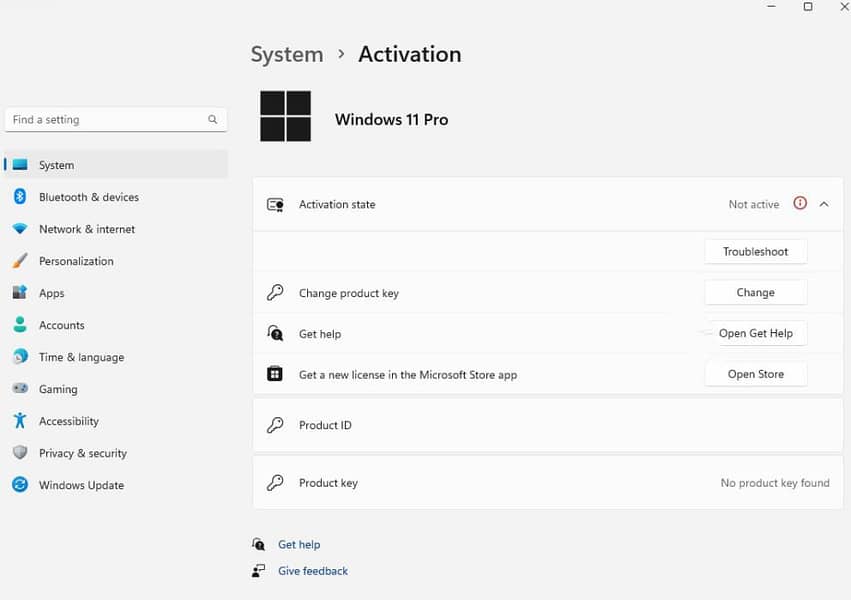Click the 'Windows 11 Pro' edition title
The image size is (851, 600).
(391, 119)
